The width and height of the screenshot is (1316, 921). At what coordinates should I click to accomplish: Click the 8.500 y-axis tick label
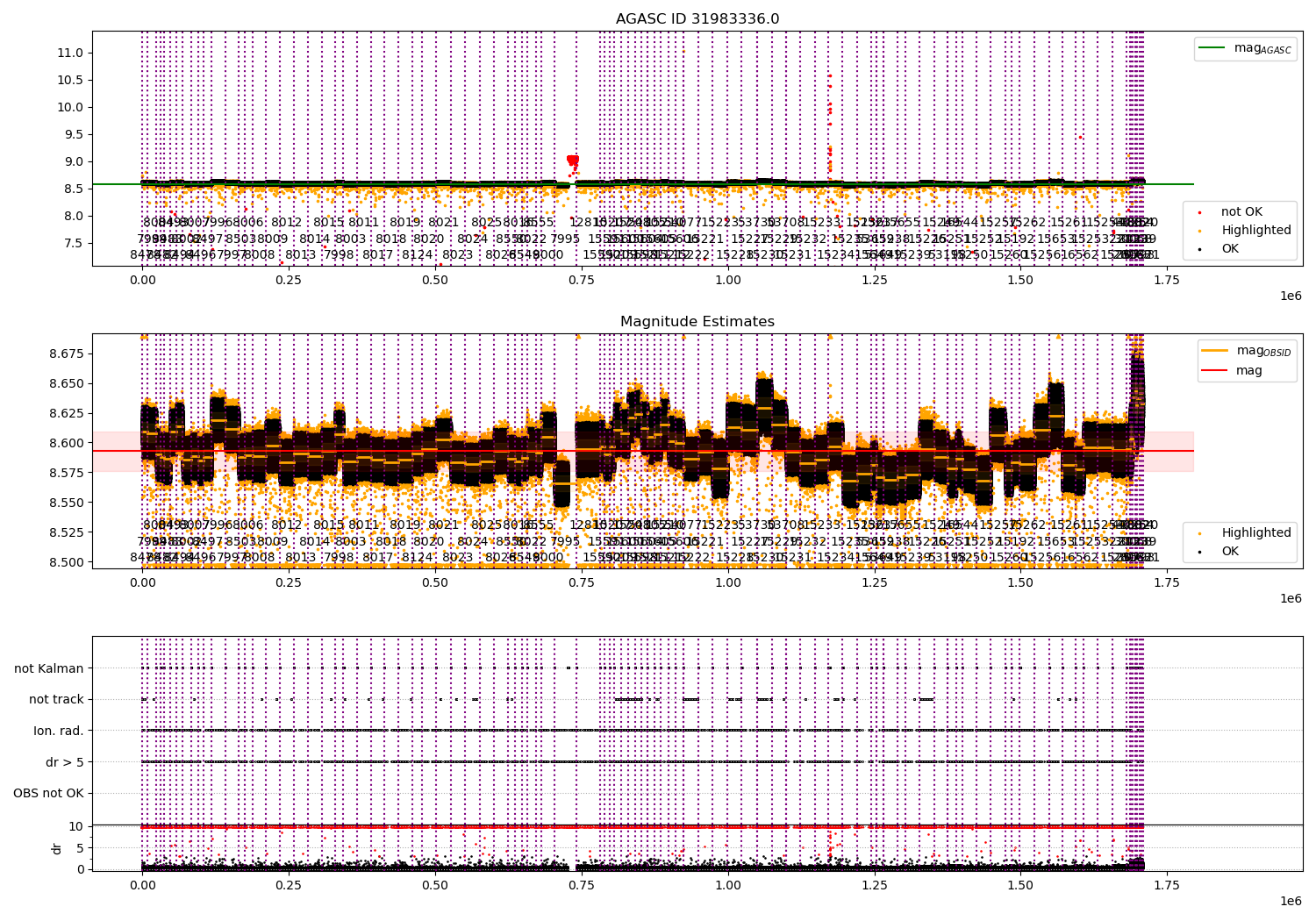tap(66, 562)
